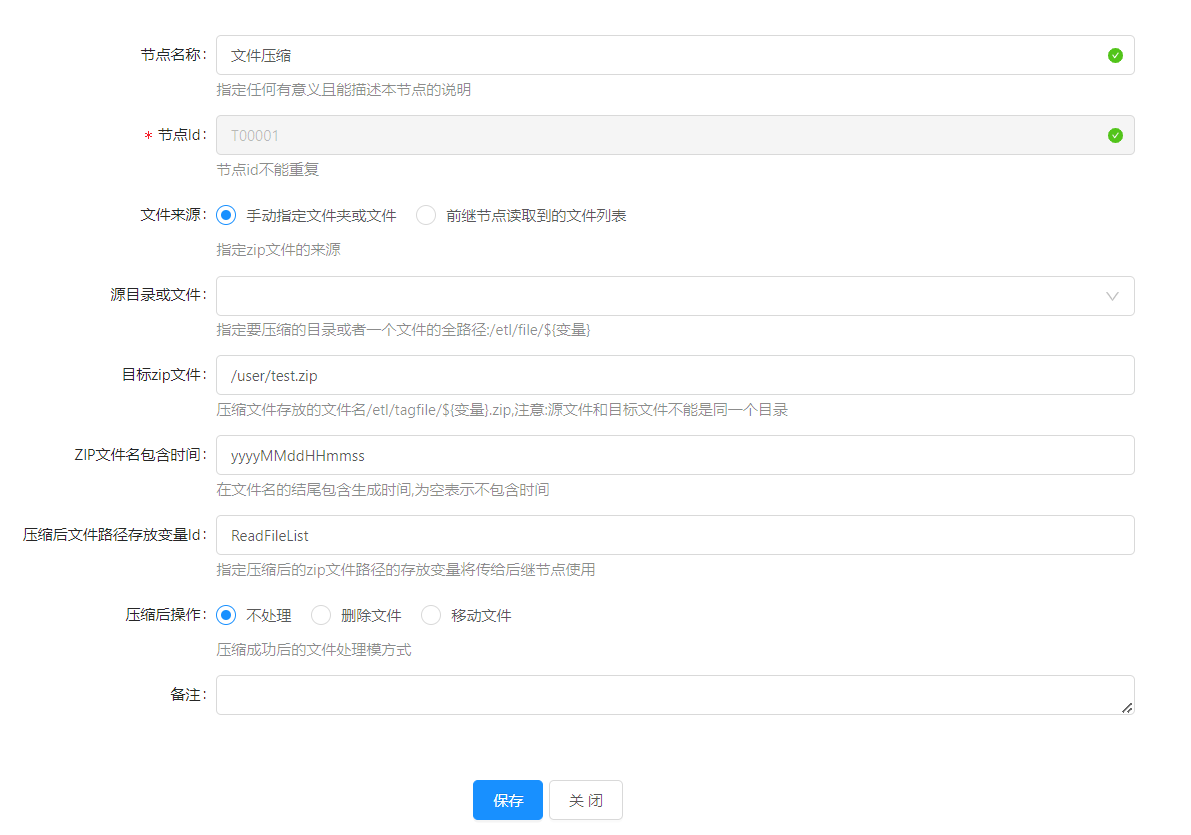
Task: Click the resize handle of 备注 textarea
Action: coord(1126,707)
